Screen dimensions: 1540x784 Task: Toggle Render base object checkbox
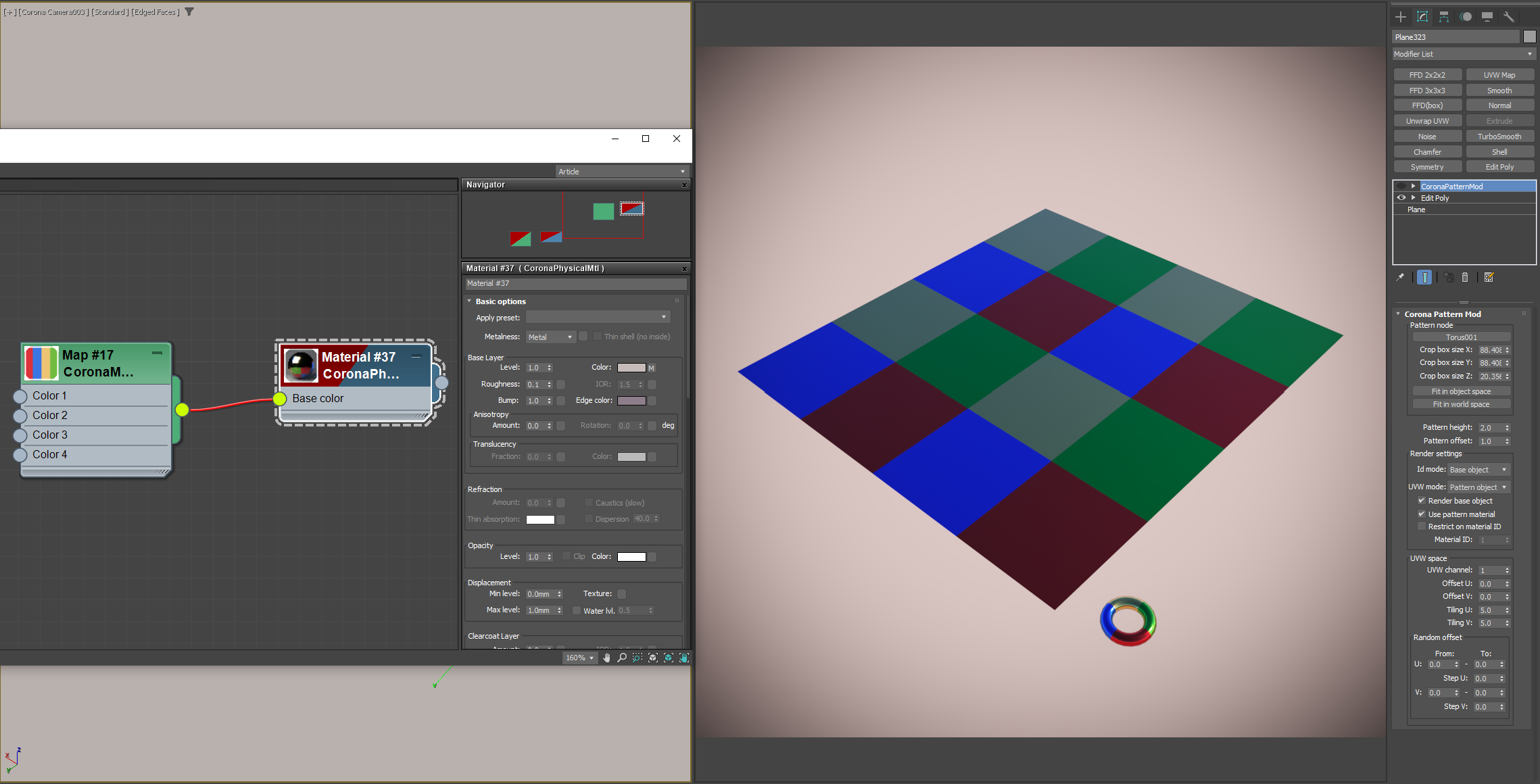coord(1422,501)
